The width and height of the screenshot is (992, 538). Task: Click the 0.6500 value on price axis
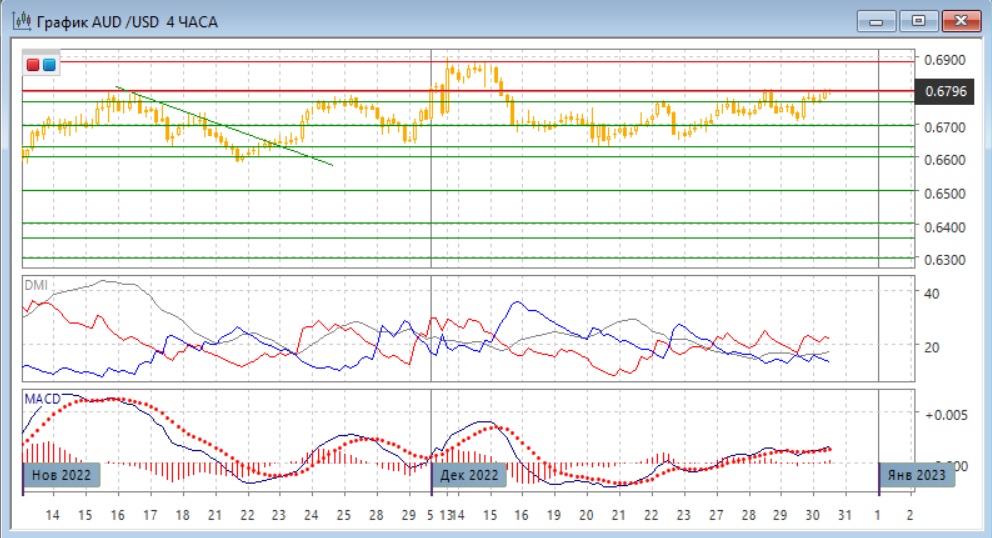click(x=946, y=193)
